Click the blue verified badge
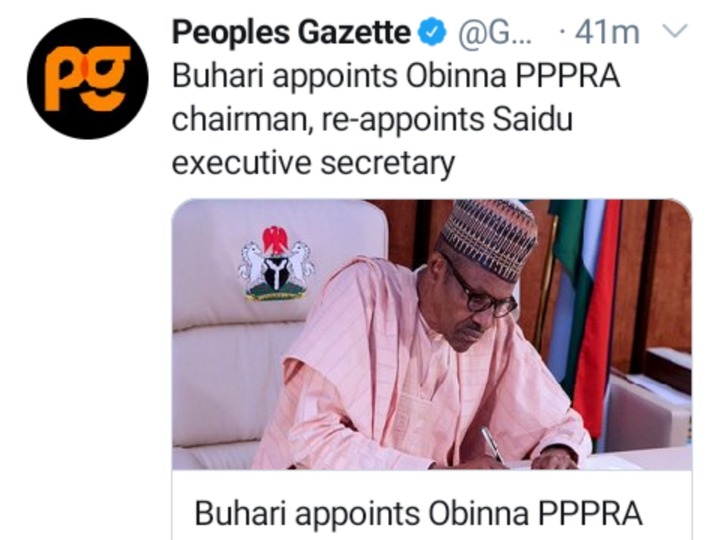 point(431,33)
